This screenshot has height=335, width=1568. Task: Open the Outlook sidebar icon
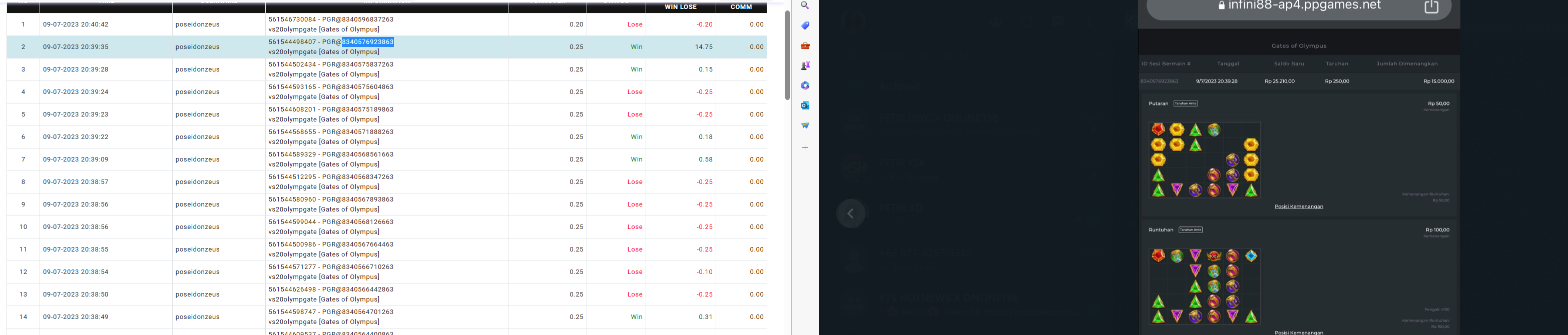point(805,105)
